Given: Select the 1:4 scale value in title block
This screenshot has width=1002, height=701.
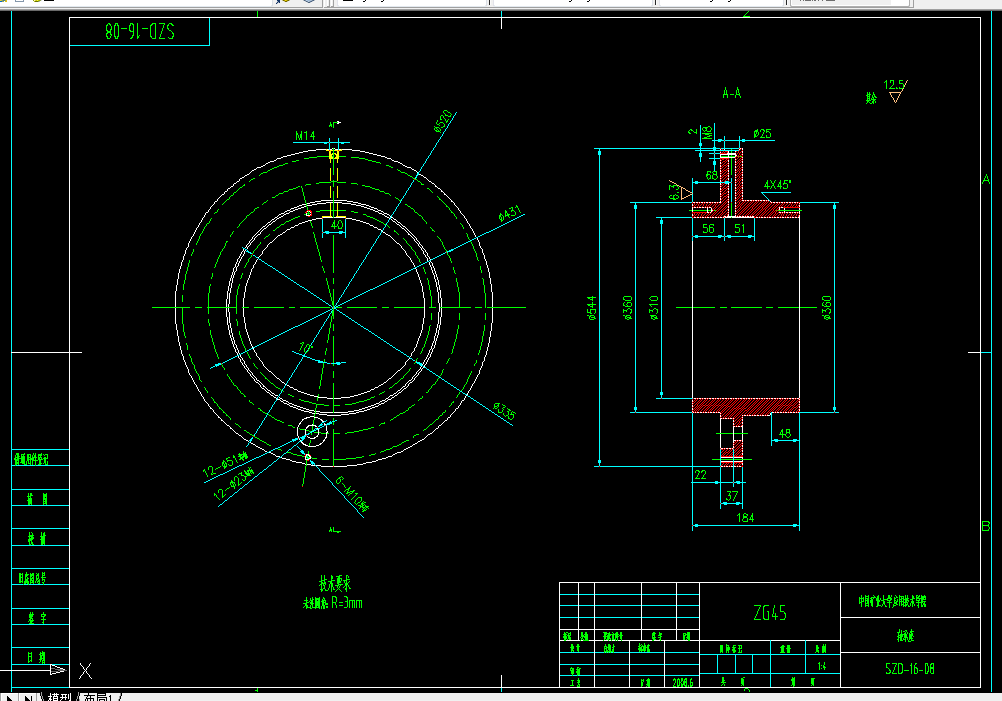Looking at the screenshot, I should pyautogui.click(x=821, y=666).
